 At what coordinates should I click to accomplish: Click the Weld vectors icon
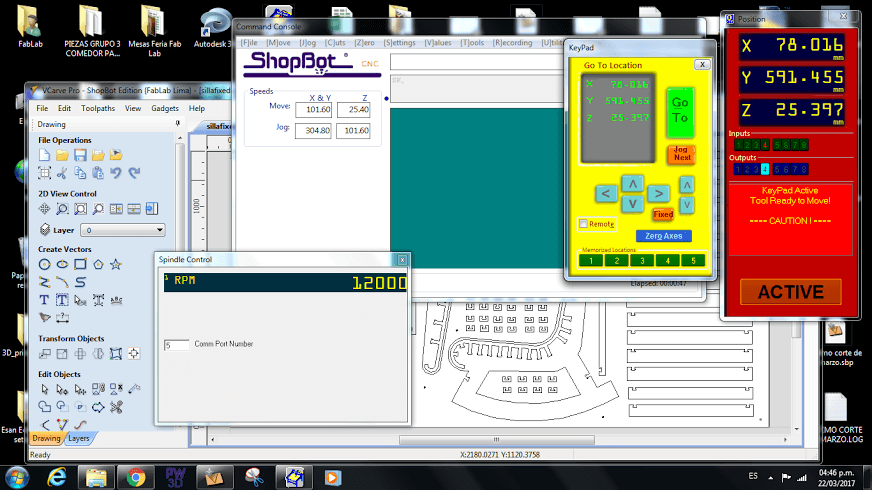coord(44,407)
